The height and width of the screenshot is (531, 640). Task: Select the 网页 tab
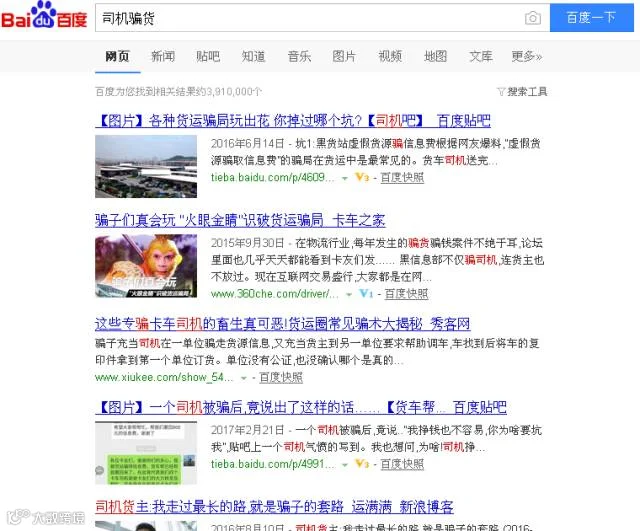[118, 56]
